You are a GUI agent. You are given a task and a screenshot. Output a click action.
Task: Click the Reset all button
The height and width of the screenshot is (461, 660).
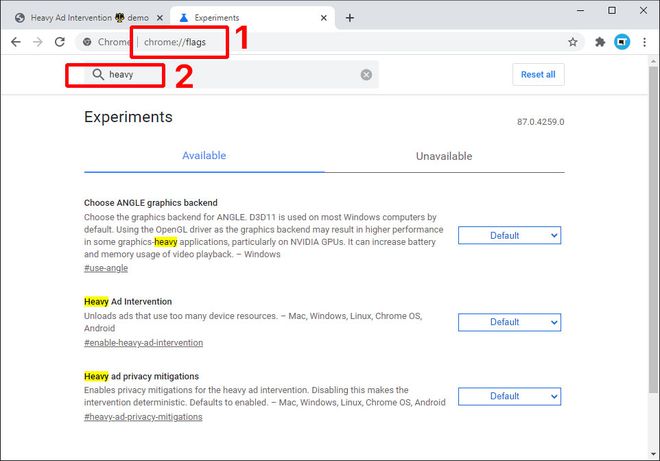[538, 75]
